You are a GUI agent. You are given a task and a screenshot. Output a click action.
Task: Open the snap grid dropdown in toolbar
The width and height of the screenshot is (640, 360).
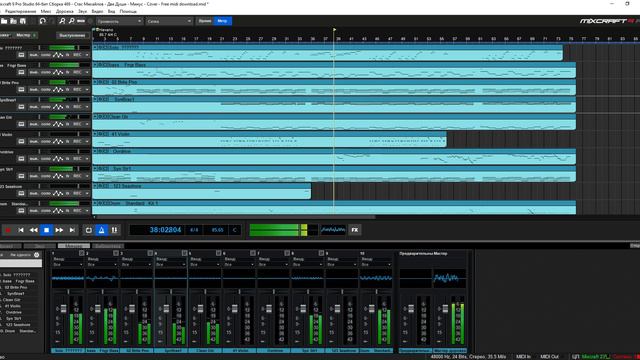coord(169,21)
